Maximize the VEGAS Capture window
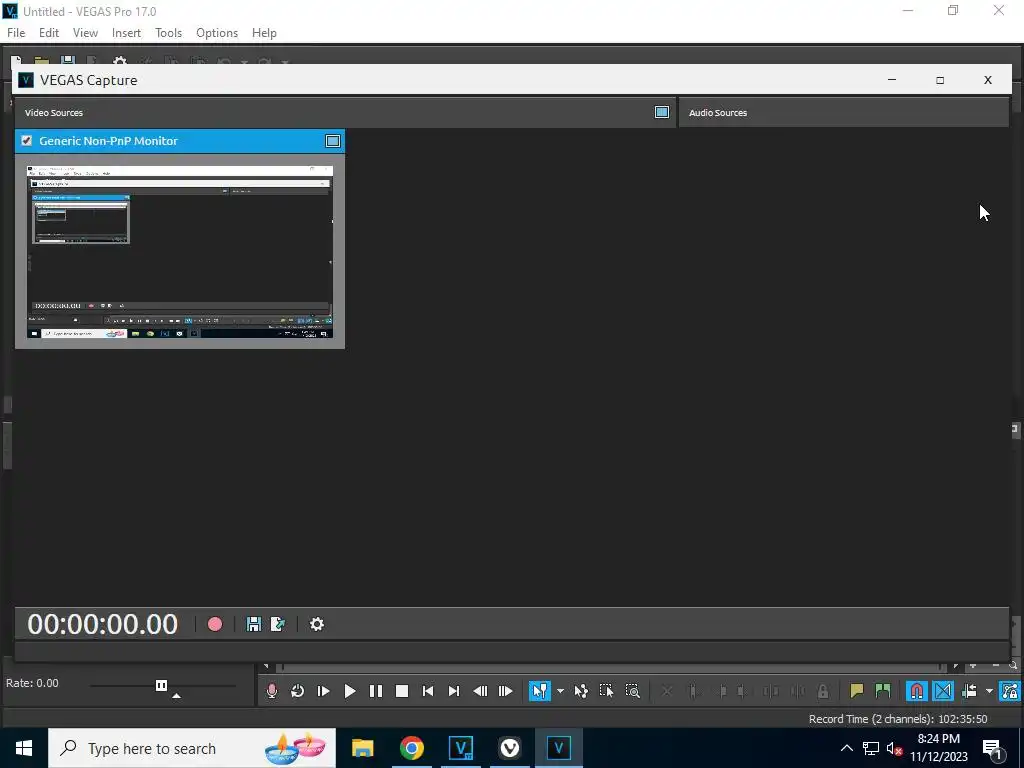 pos(940,80)
